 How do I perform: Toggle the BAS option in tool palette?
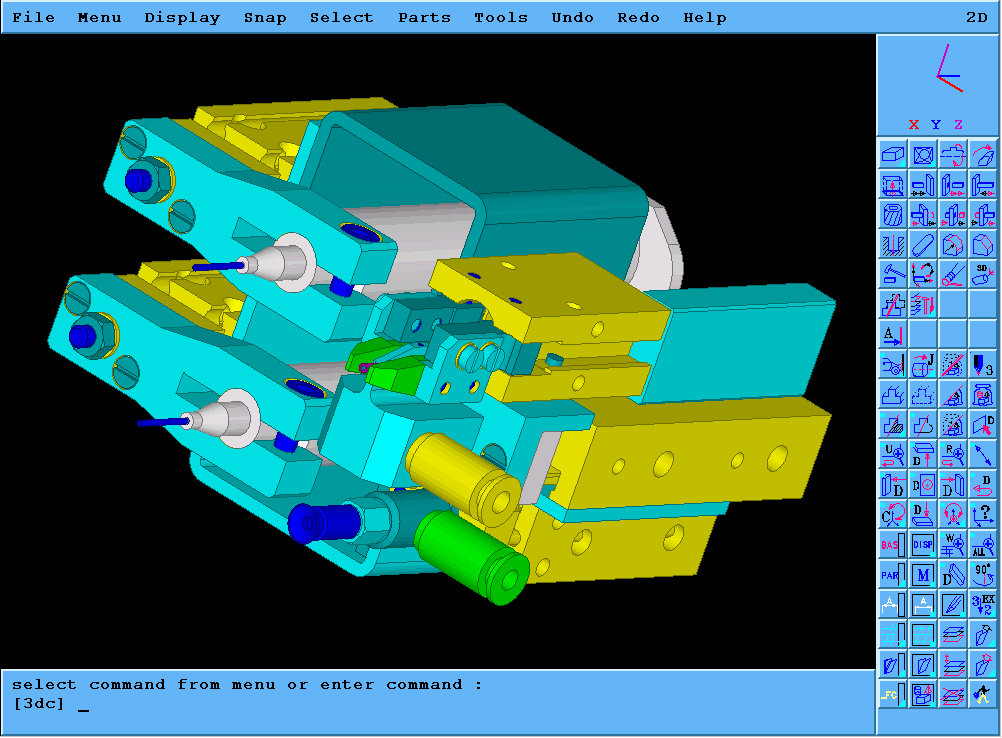pyautogui.click(x=893, y=544)
